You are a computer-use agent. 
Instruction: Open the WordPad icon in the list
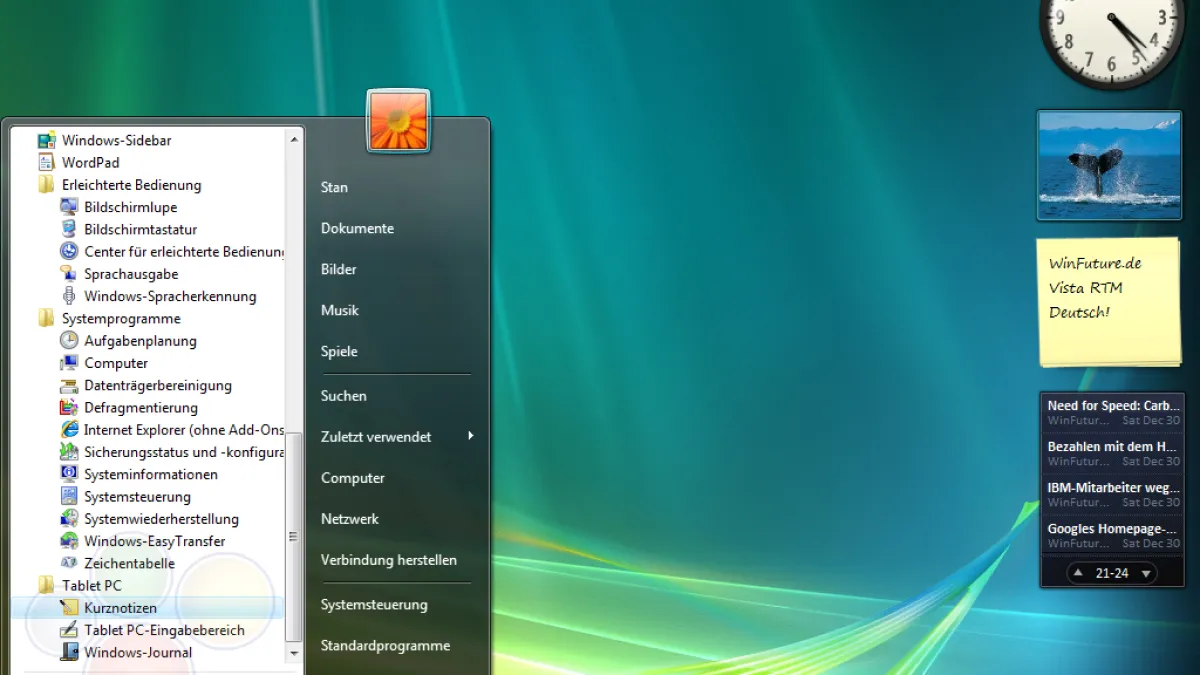pos(46,162)
